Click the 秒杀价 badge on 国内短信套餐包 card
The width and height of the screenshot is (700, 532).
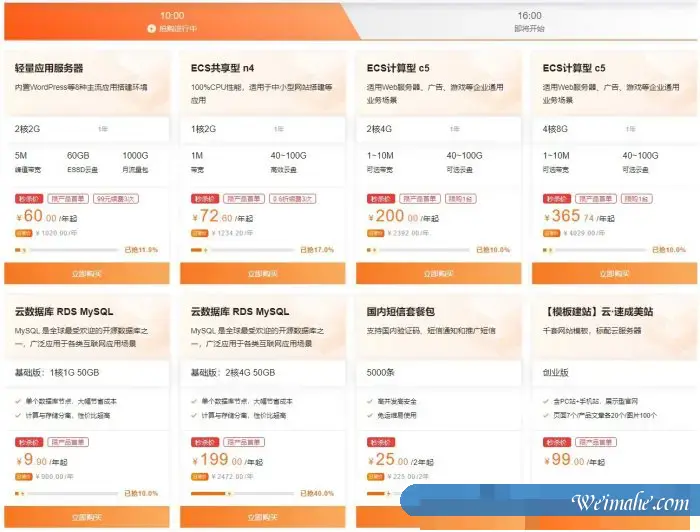[381, 442]
